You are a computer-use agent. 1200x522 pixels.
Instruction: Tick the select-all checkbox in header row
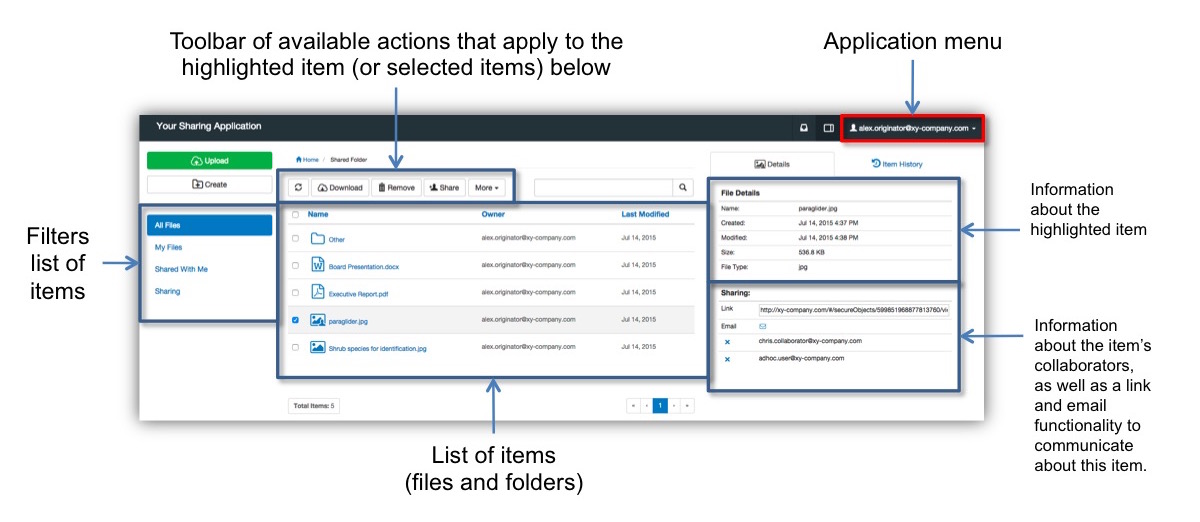(295, 214)
